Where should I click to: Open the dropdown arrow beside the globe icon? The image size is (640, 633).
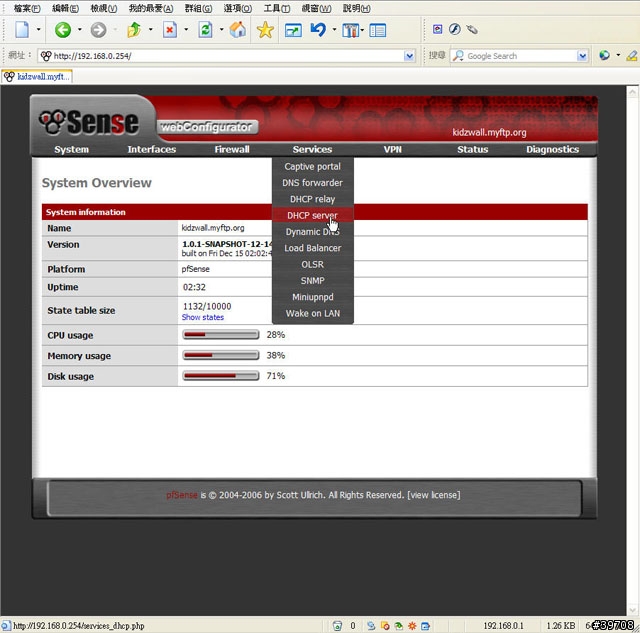[618, 55]
